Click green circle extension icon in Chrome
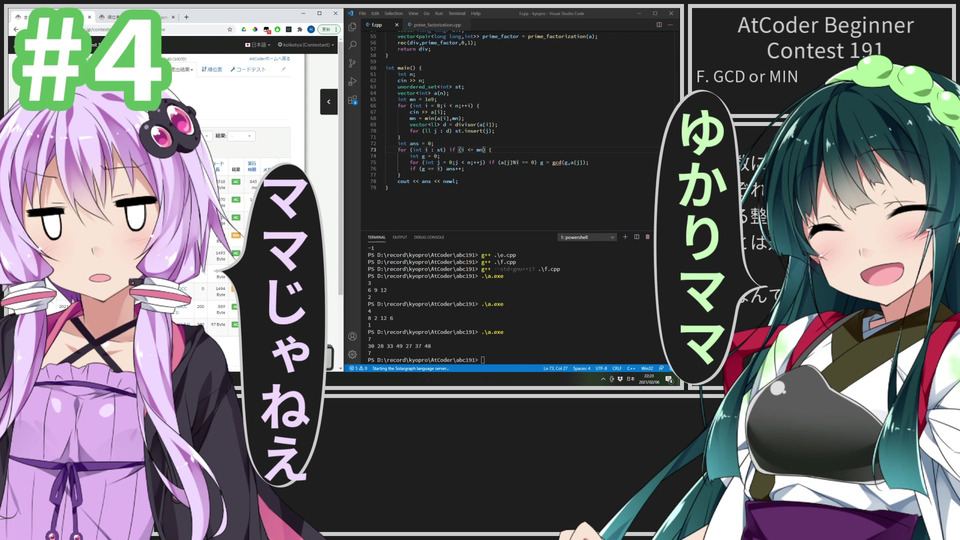Image resolution: width=960 pixels, height=540 pixels. pos(277,29)
